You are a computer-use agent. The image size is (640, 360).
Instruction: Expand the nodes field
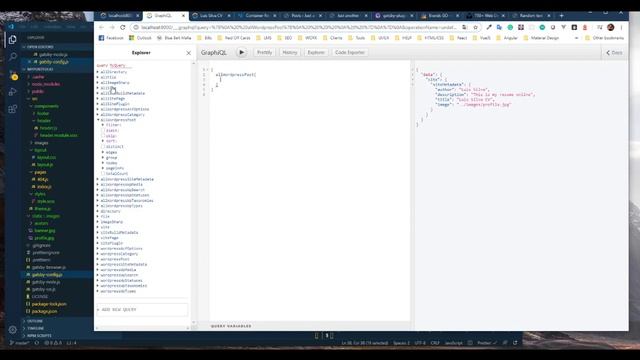click(103, 163)
